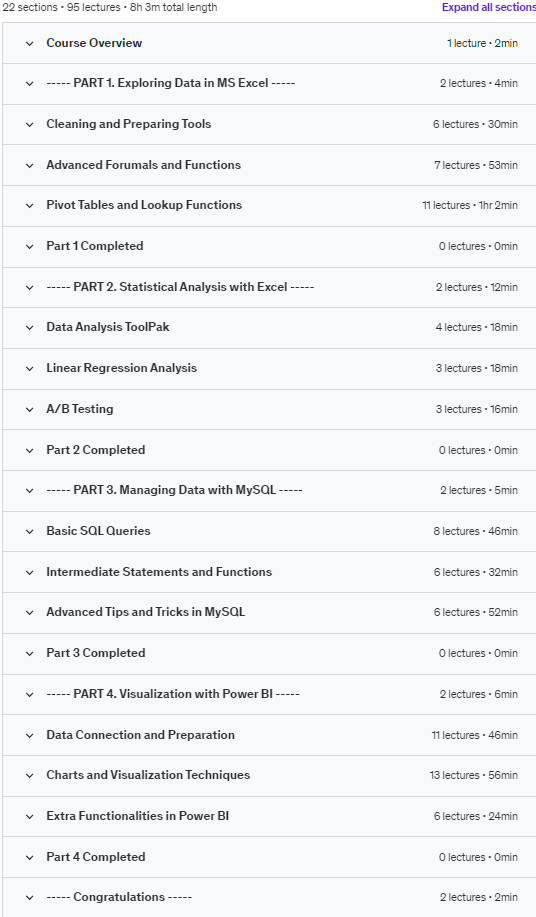Select the A/B Testing title
Screen dimensions: 536x917
[80, 409]
